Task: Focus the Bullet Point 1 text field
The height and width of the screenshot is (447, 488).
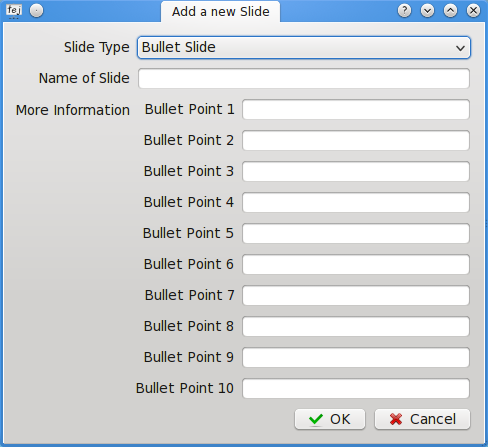Action: pos(356,109)
